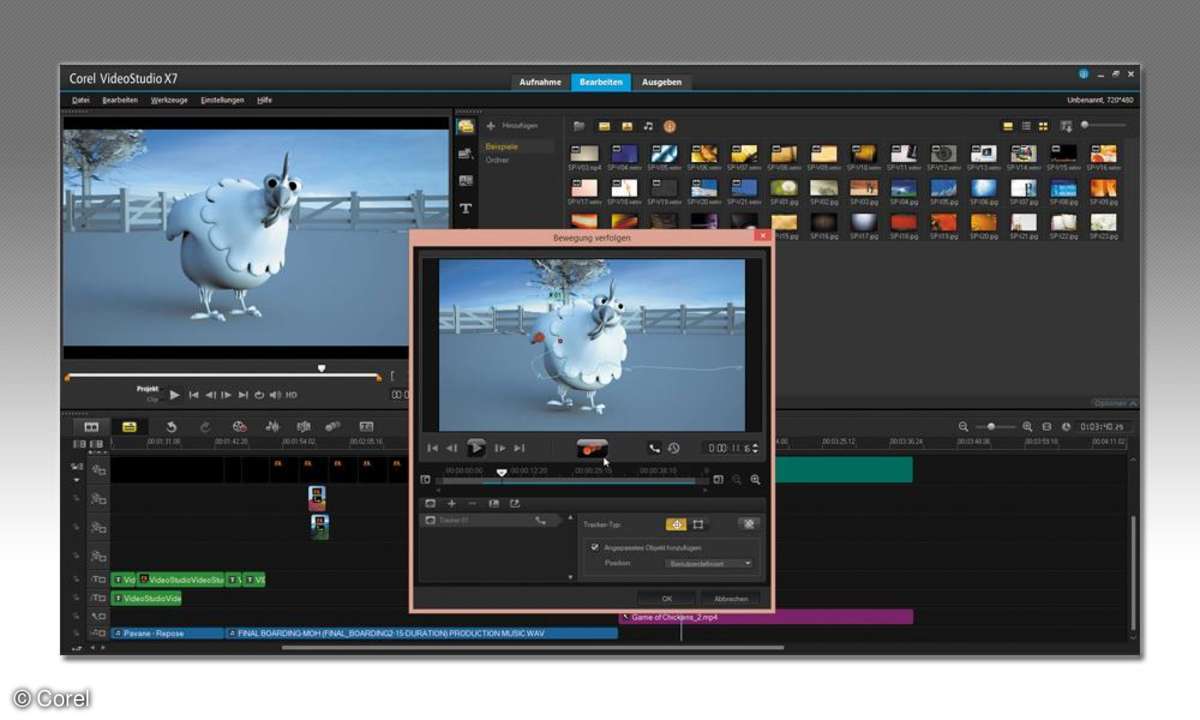The width and height of the screenshot is (1200, 720).
Task: Move the main preview scrubber handle
Action: coord(321,368)
